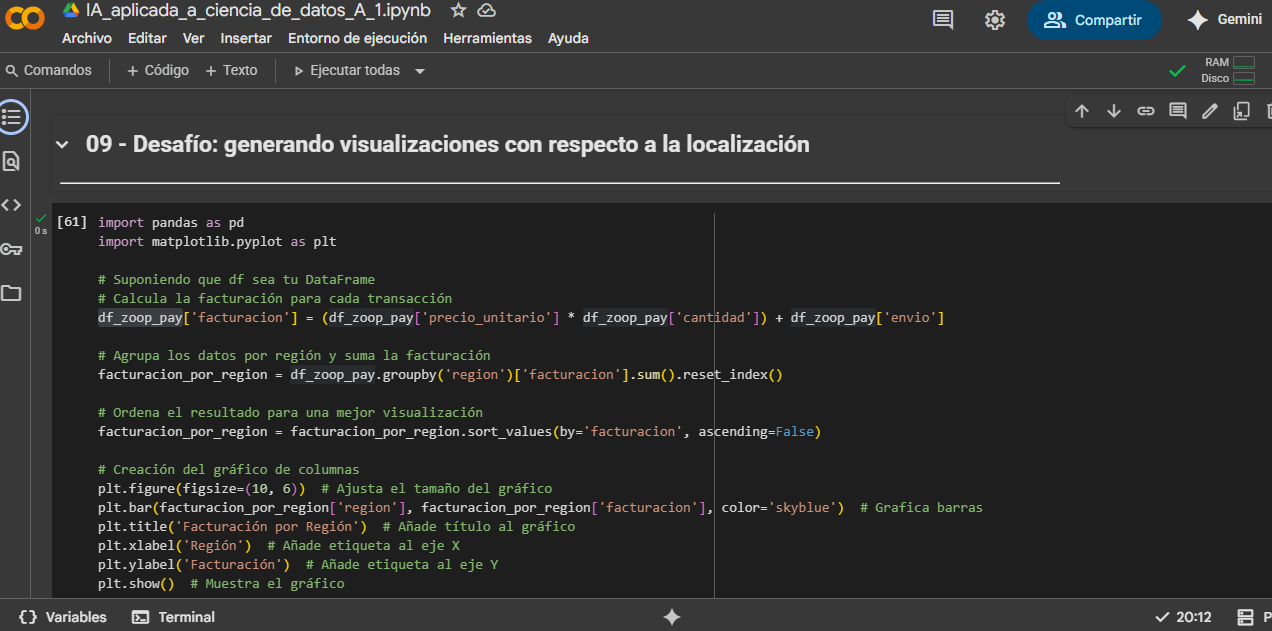Click the line 'import matplotlib.pyplot as plt'

tap(217, 241)
